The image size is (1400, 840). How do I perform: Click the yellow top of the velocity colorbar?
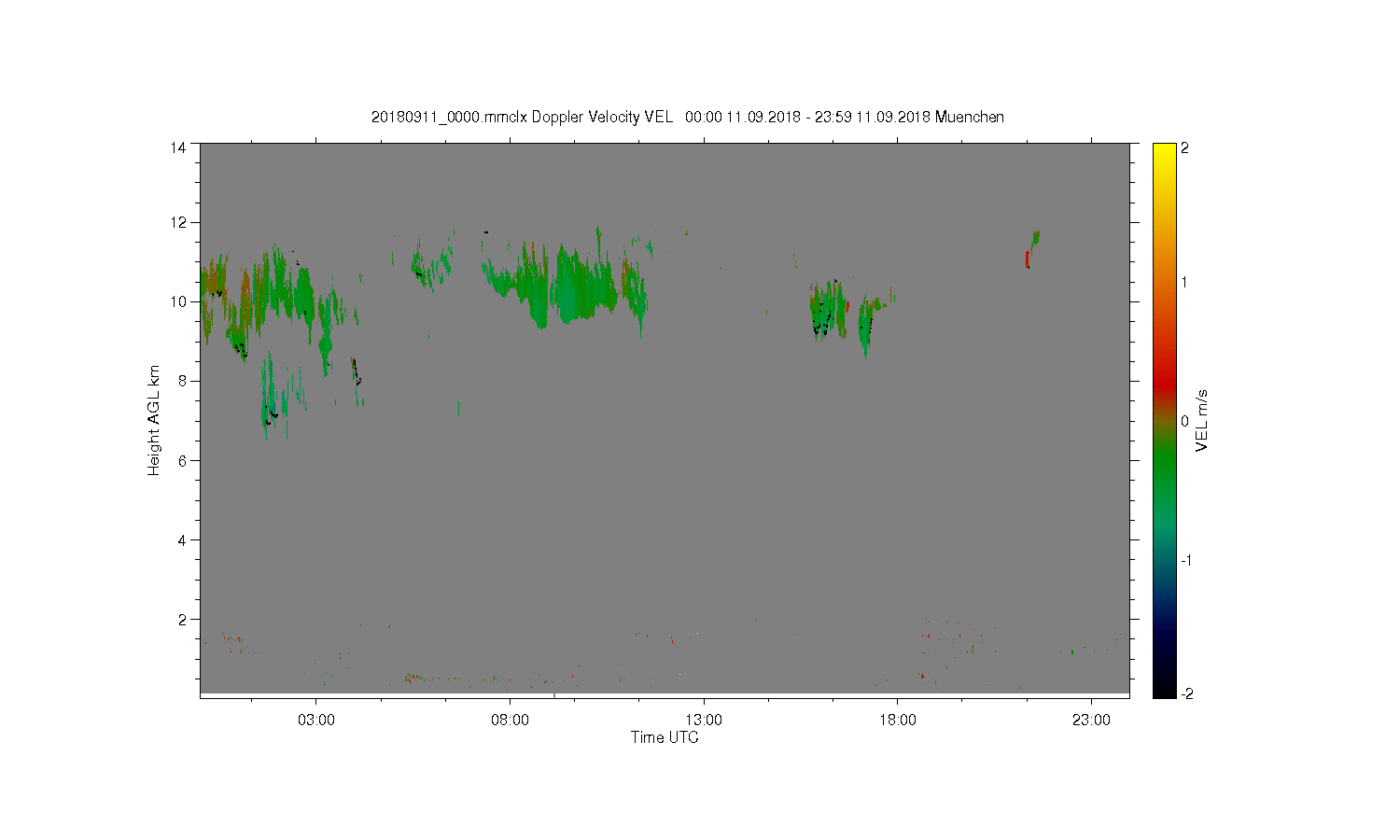(x=1164, y=151)
